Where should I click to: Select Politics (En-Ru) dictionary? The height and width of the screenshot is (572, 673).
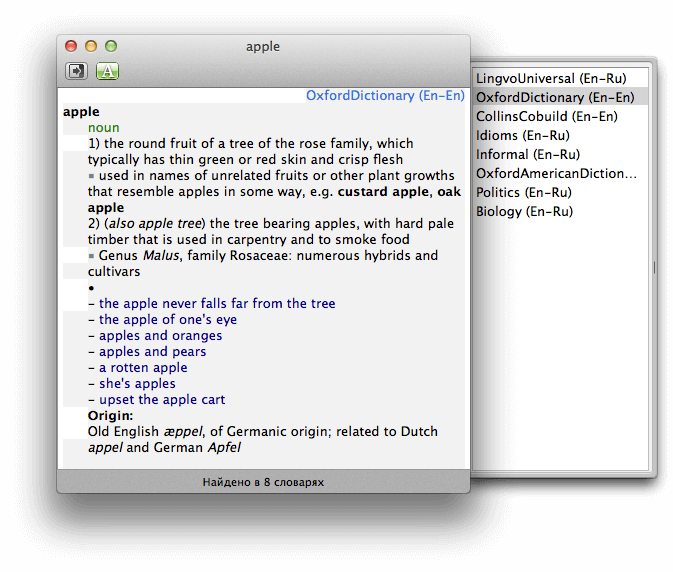coord(560,192)
